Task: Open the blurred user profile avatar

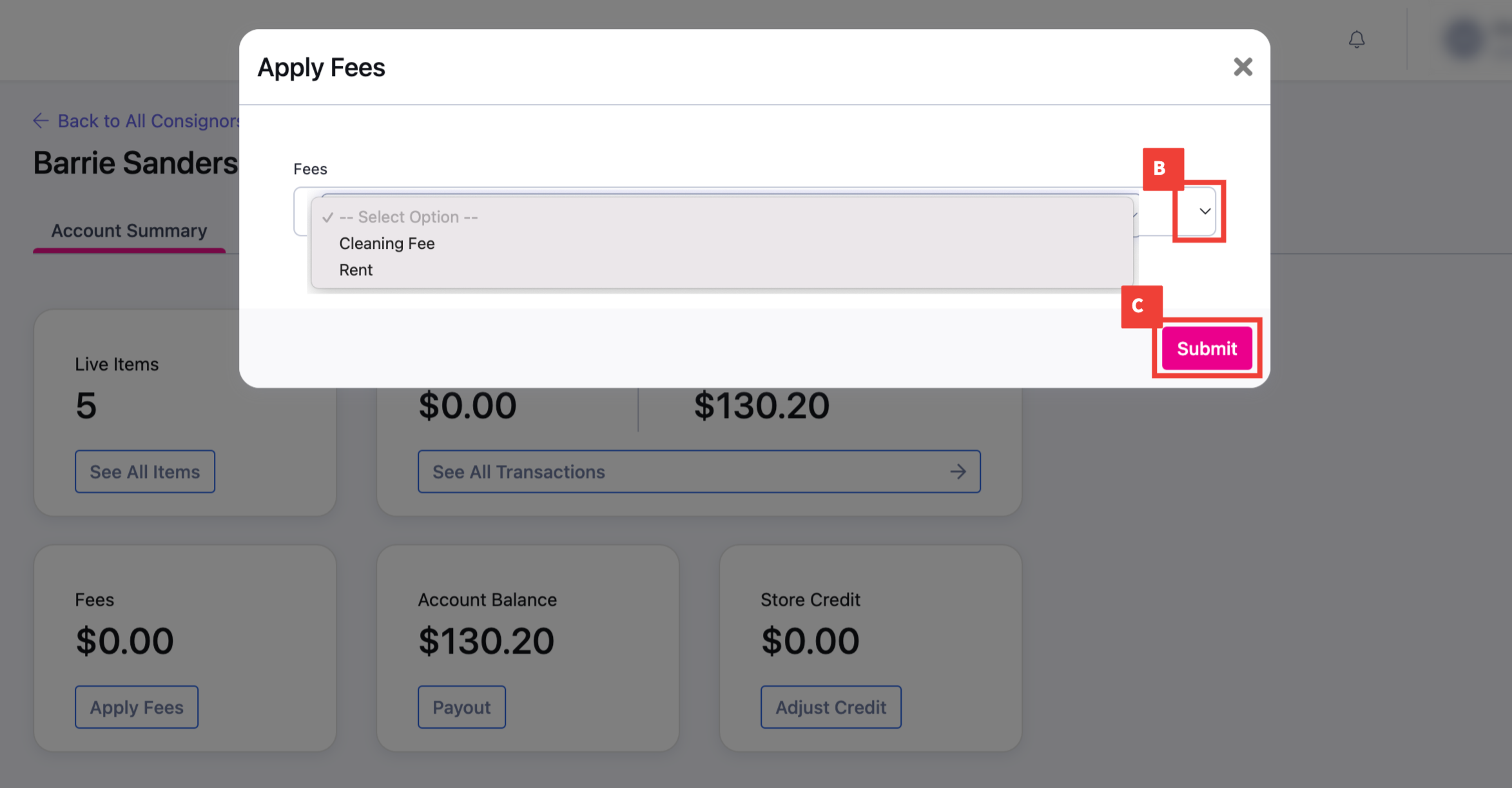Action: 1464,39
